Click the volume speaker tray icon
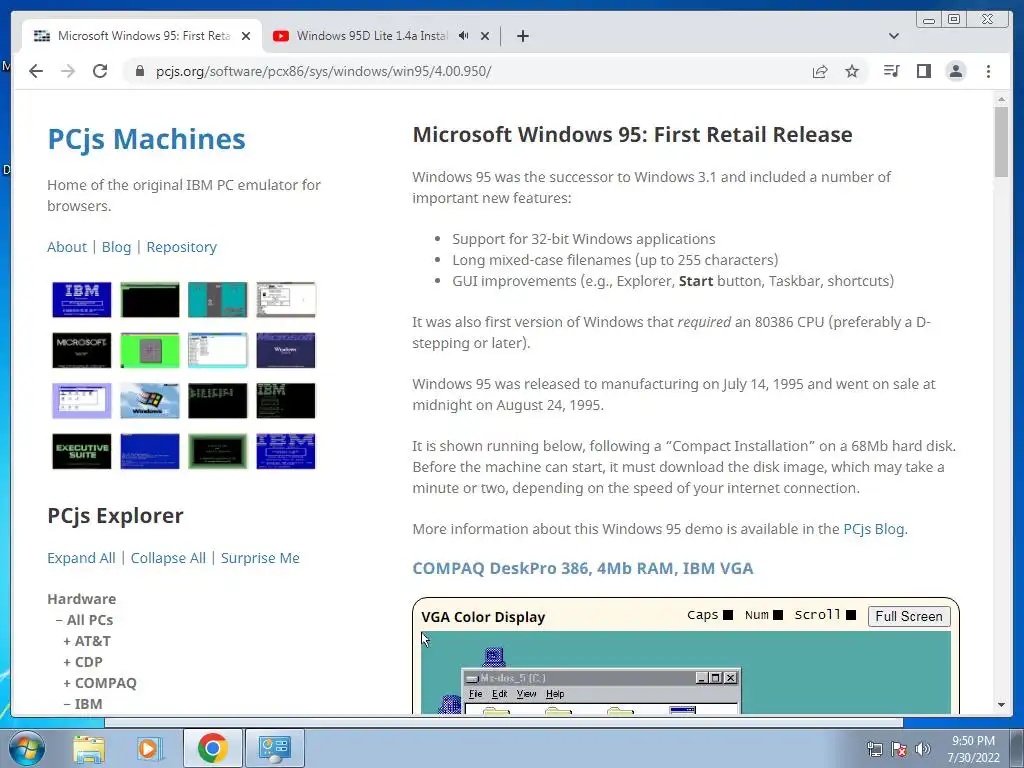 tap(922, 749)
